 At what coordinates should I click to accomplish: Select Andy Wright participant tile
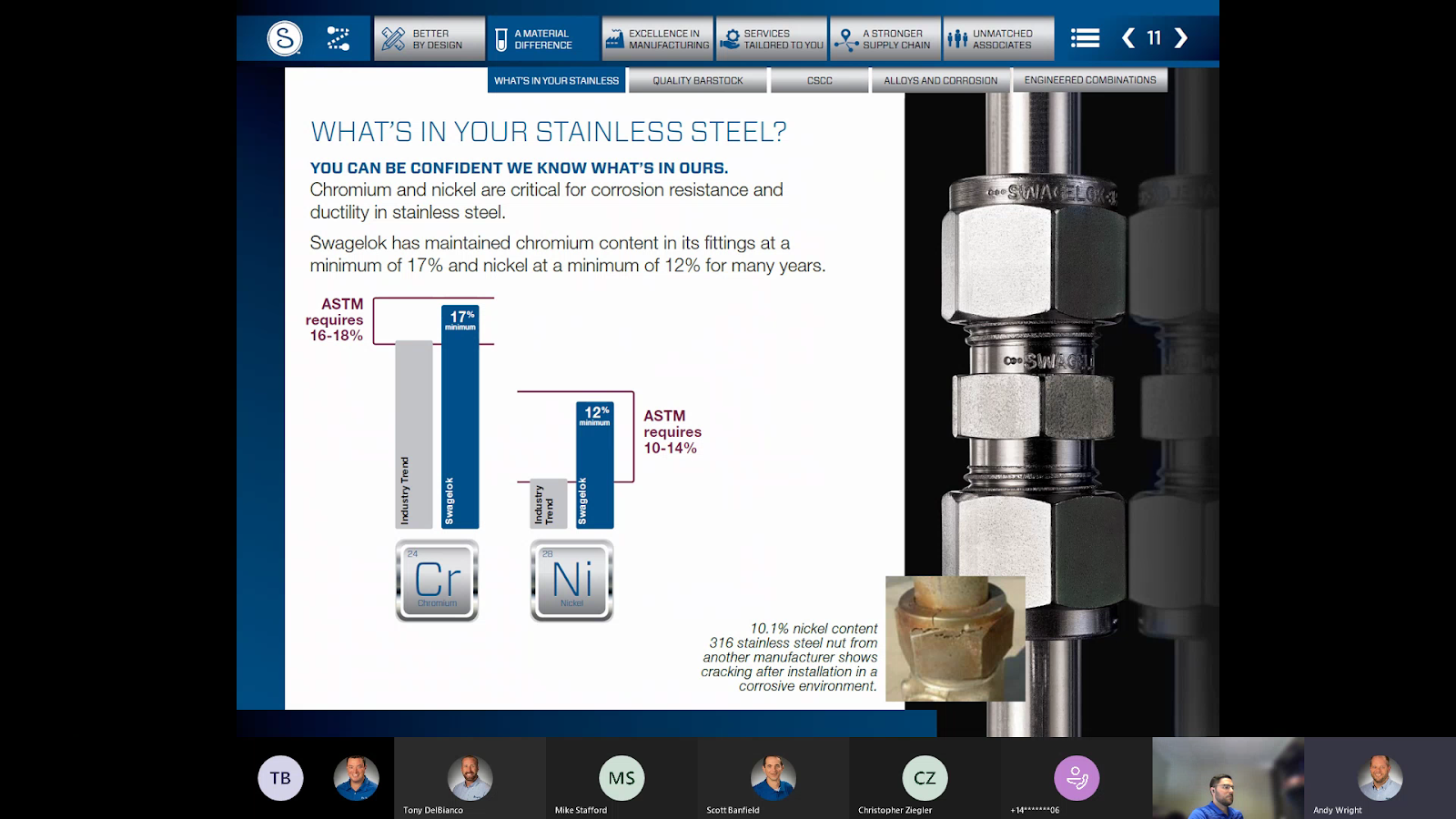tap(1380, 778)
